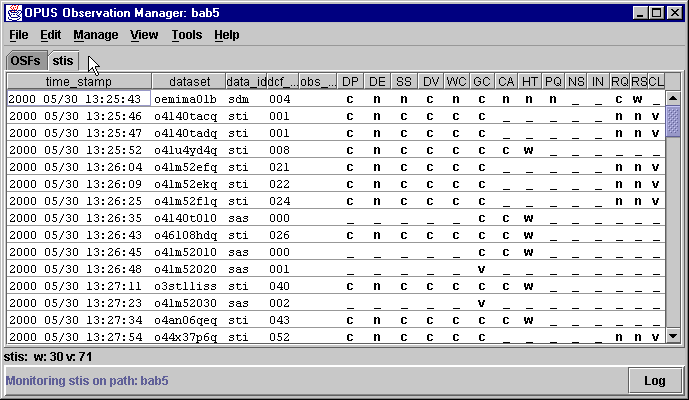This screenshot has height=400, width=689.
Task: Click the HT stage column header
Action: point(529,81)
